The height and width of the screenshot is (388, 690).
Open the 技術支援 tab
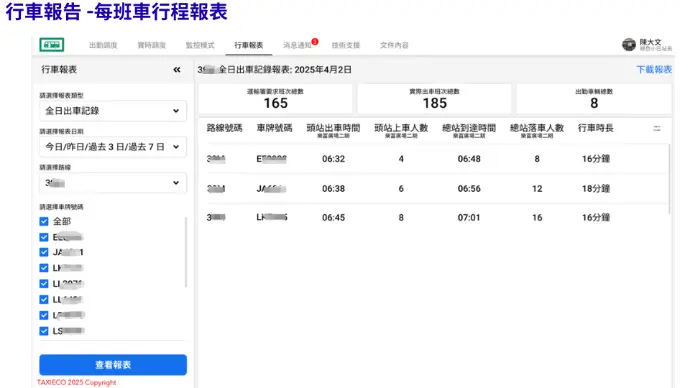pos(346,45)
